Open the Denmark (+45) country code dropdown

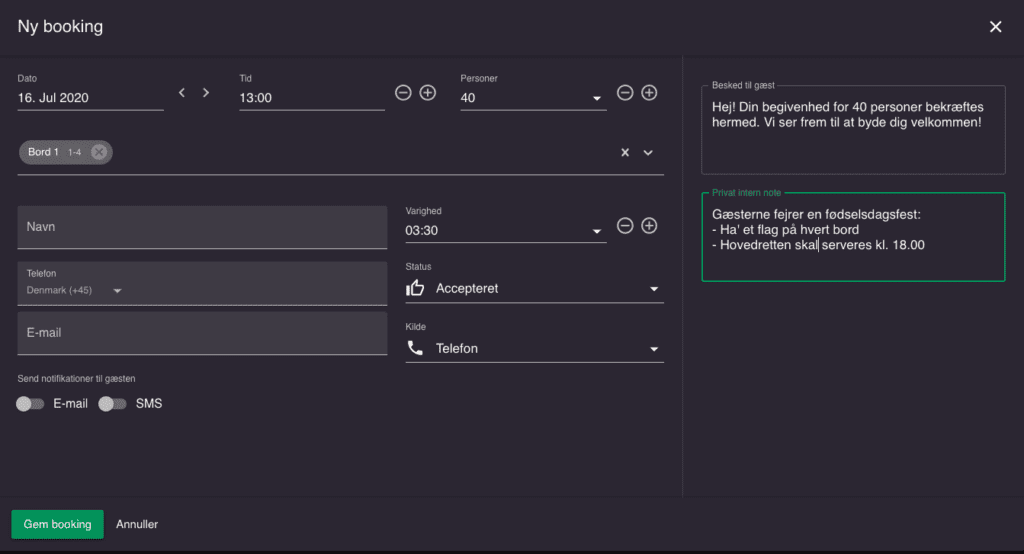(74, 290)
